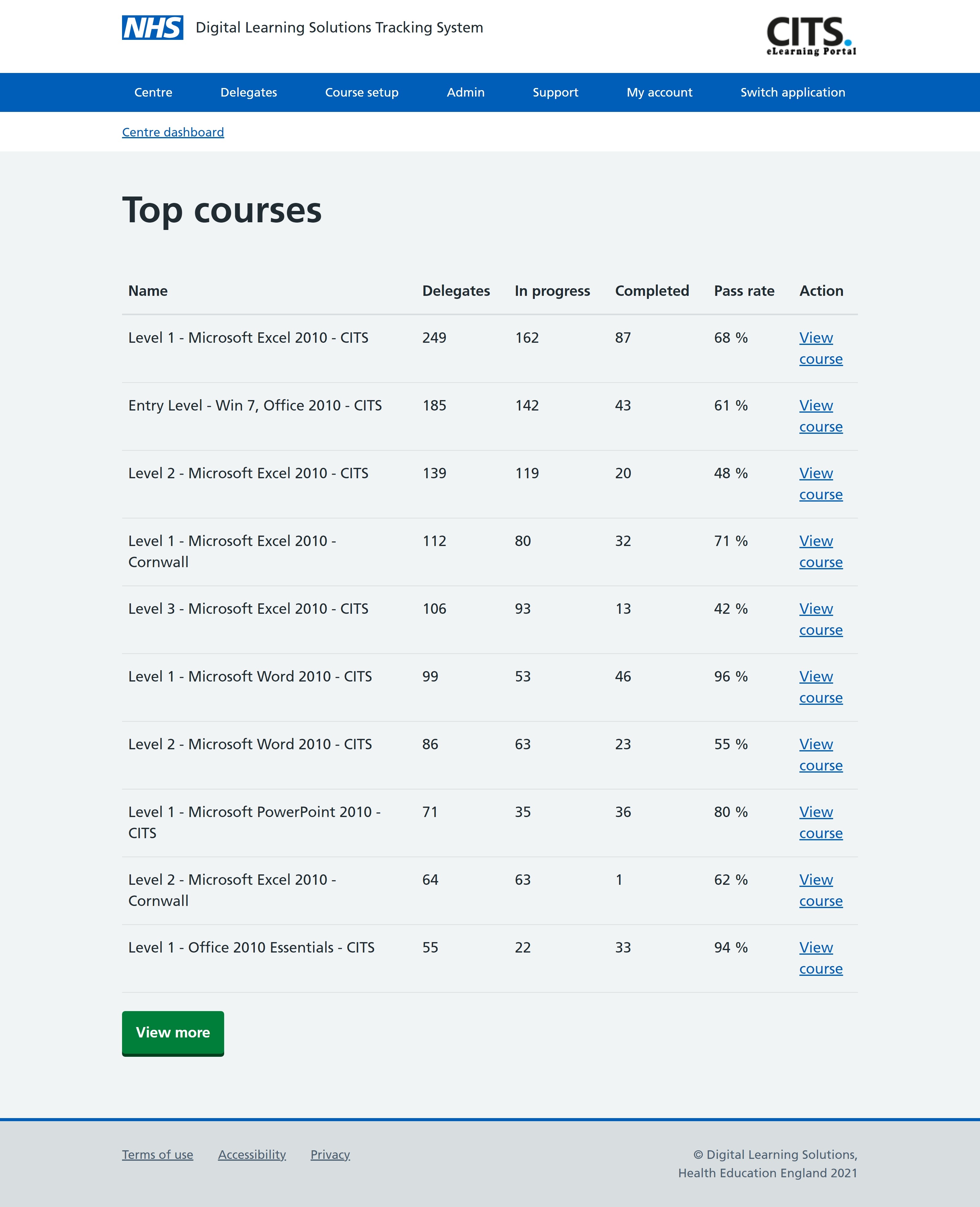
Task: Open Terms of use footer link
Action: coord(158,1155)
